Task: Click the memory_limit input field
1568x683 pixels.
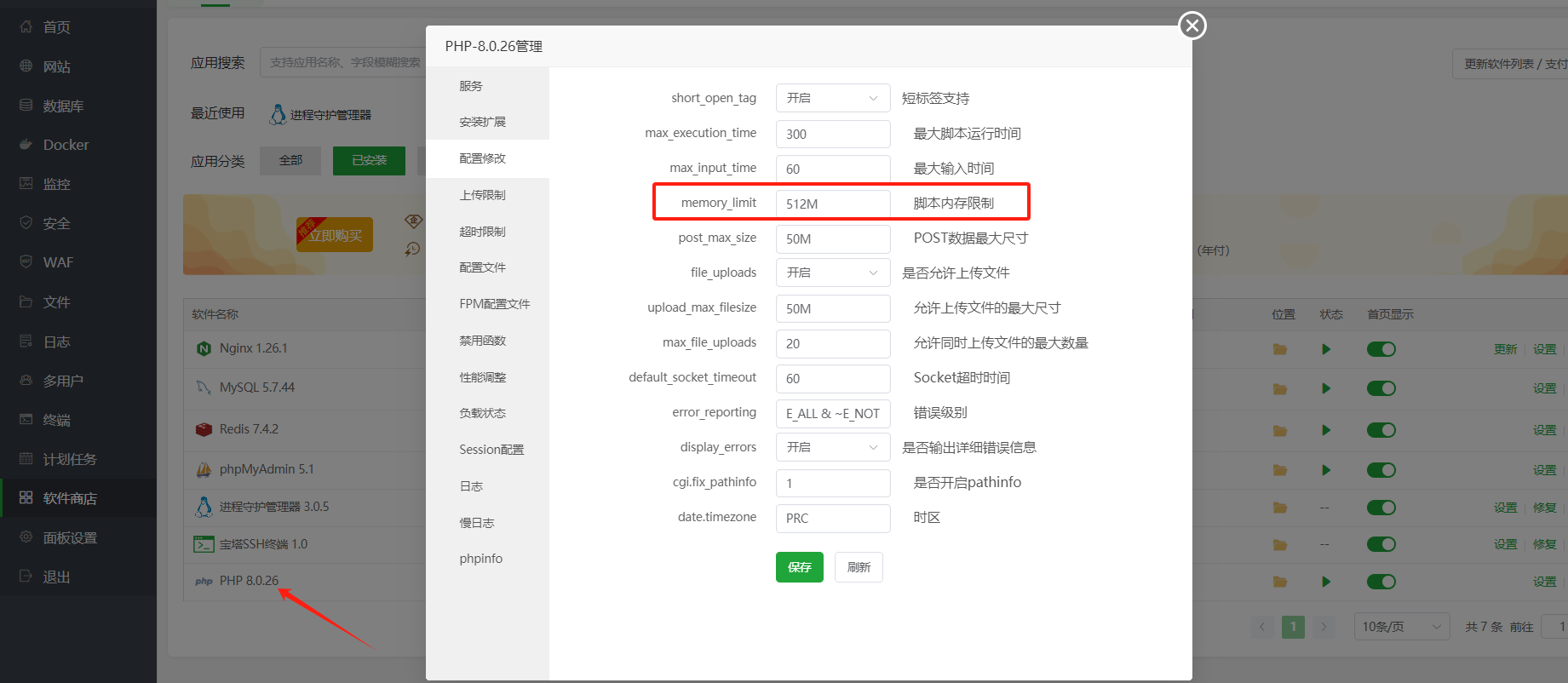Action: pyautogui.click(x=832, y=204)
